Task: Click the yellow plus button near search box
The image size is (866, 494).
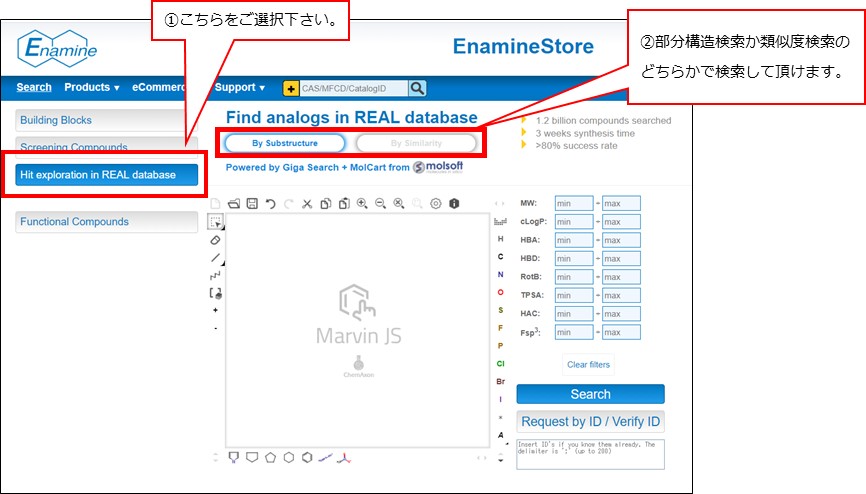Action: point(291,88)
